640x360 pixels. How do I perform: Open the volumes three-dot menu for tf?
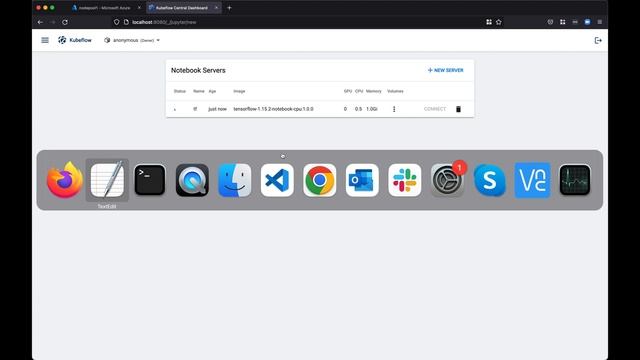[x=394, y=109]
